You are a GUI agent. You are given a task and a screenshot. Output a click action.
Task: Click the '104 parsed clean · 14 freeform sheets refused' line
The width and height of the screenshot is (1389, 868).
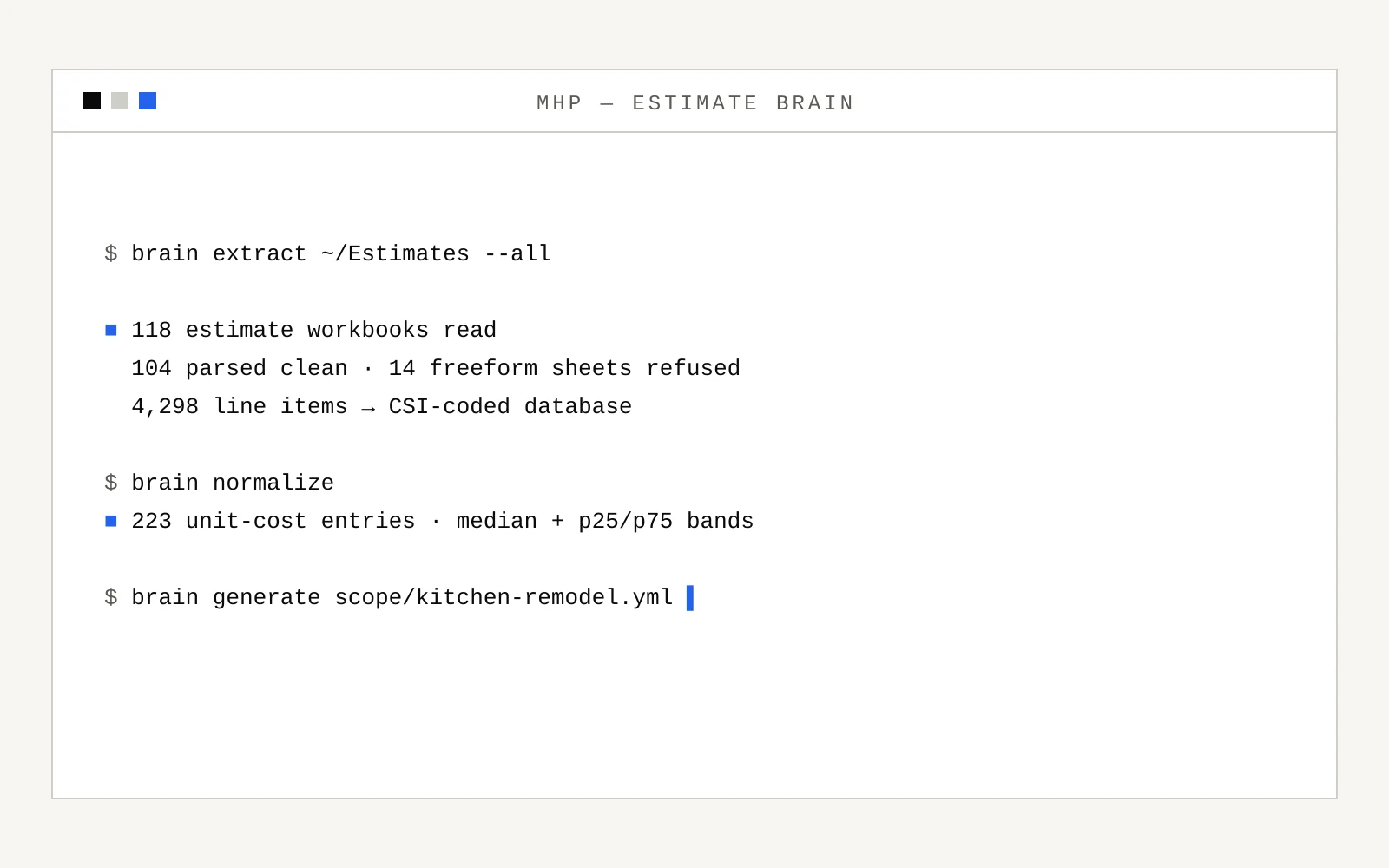tap(436, 368)
